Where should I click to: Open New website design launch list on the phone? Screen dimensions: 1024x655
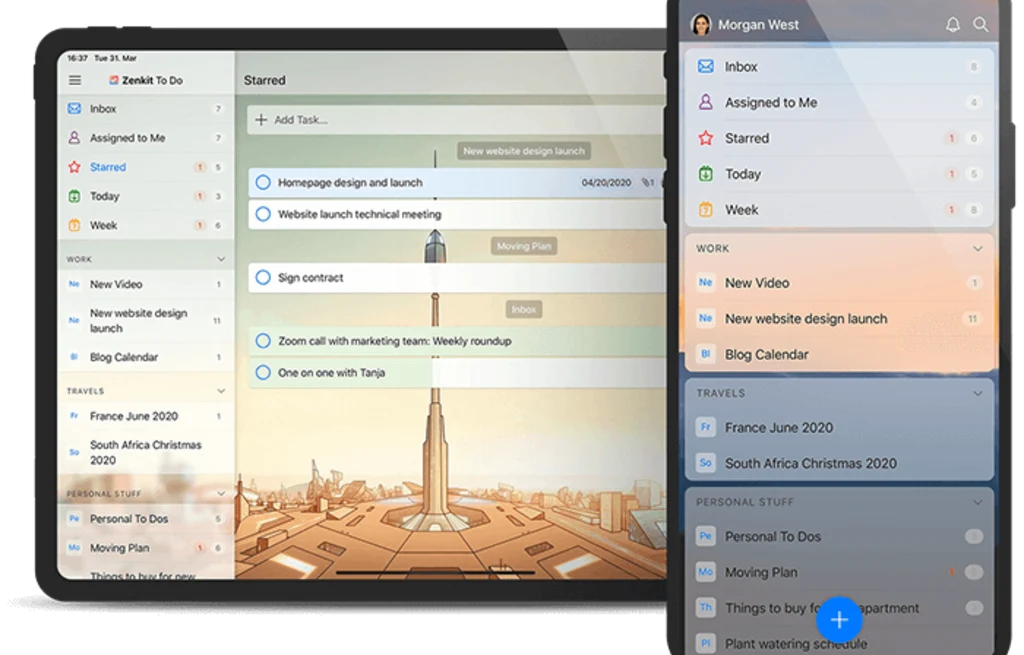(x=839, y=319)
